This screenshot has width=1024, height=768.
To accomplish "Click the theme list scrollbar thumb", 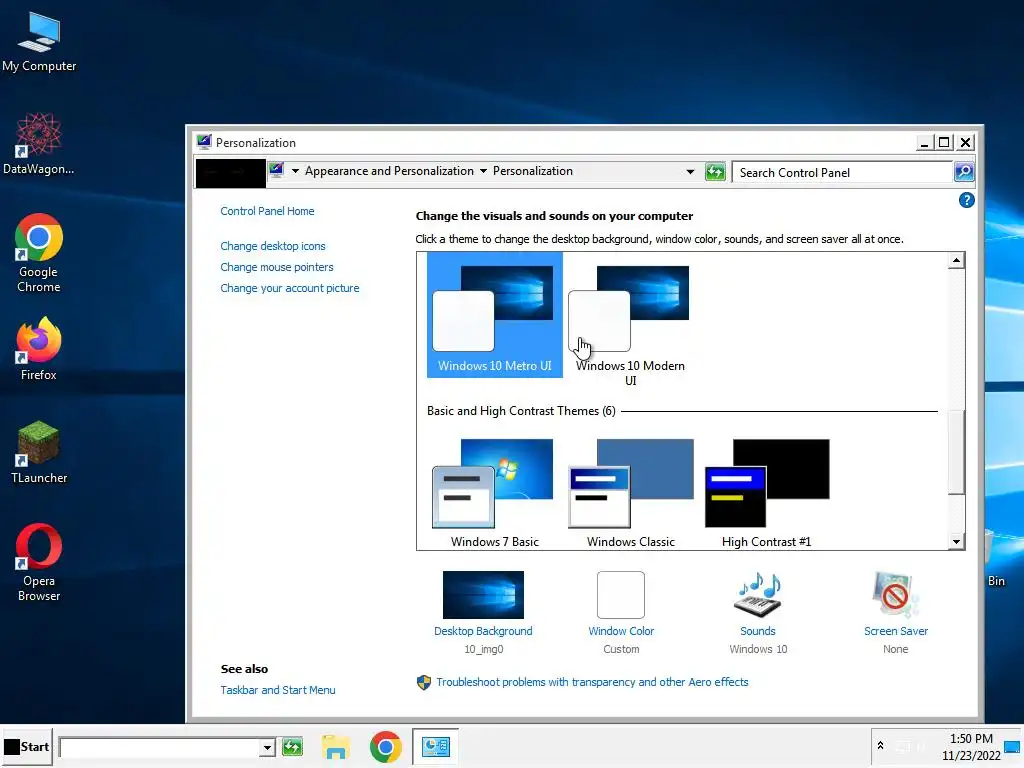I will (956, 451).
